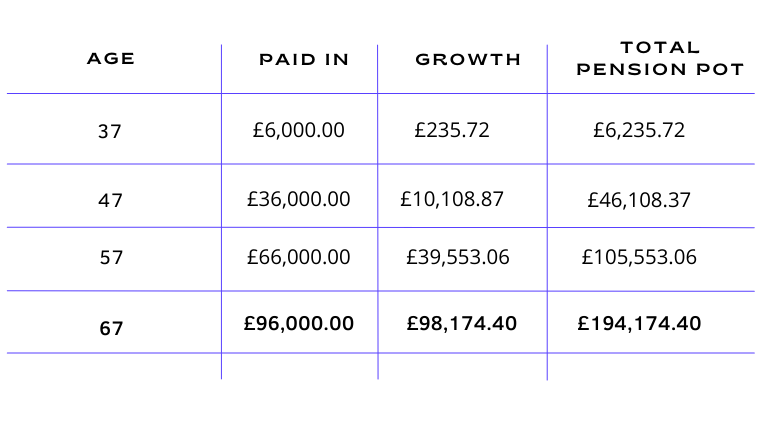The height and width of the screenshot is (426, 757).
Task: Click the £235.72 growth figure
Action: click(x=452, y=130)
